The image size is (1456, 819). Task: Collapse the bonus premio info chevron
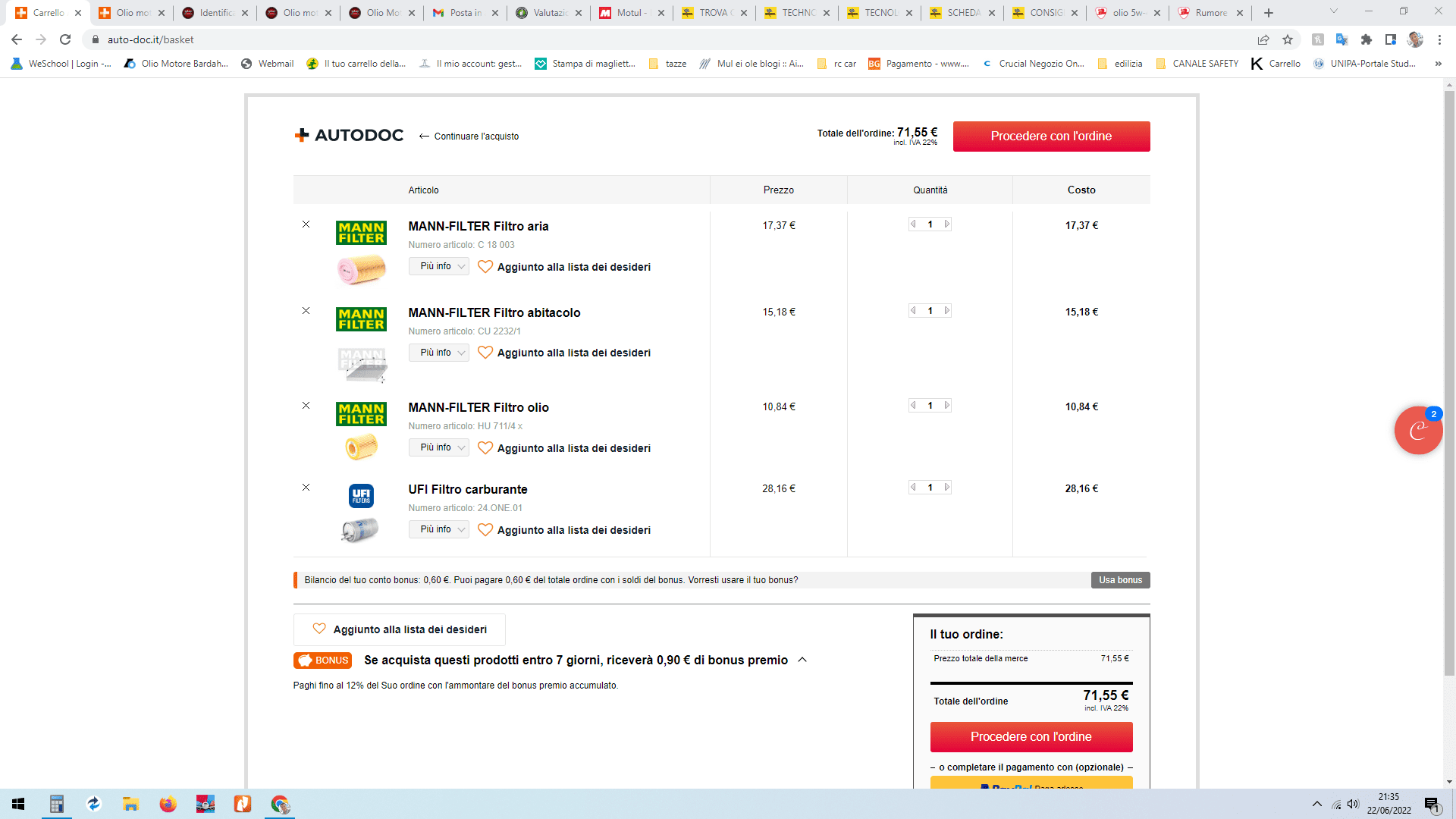802,660
